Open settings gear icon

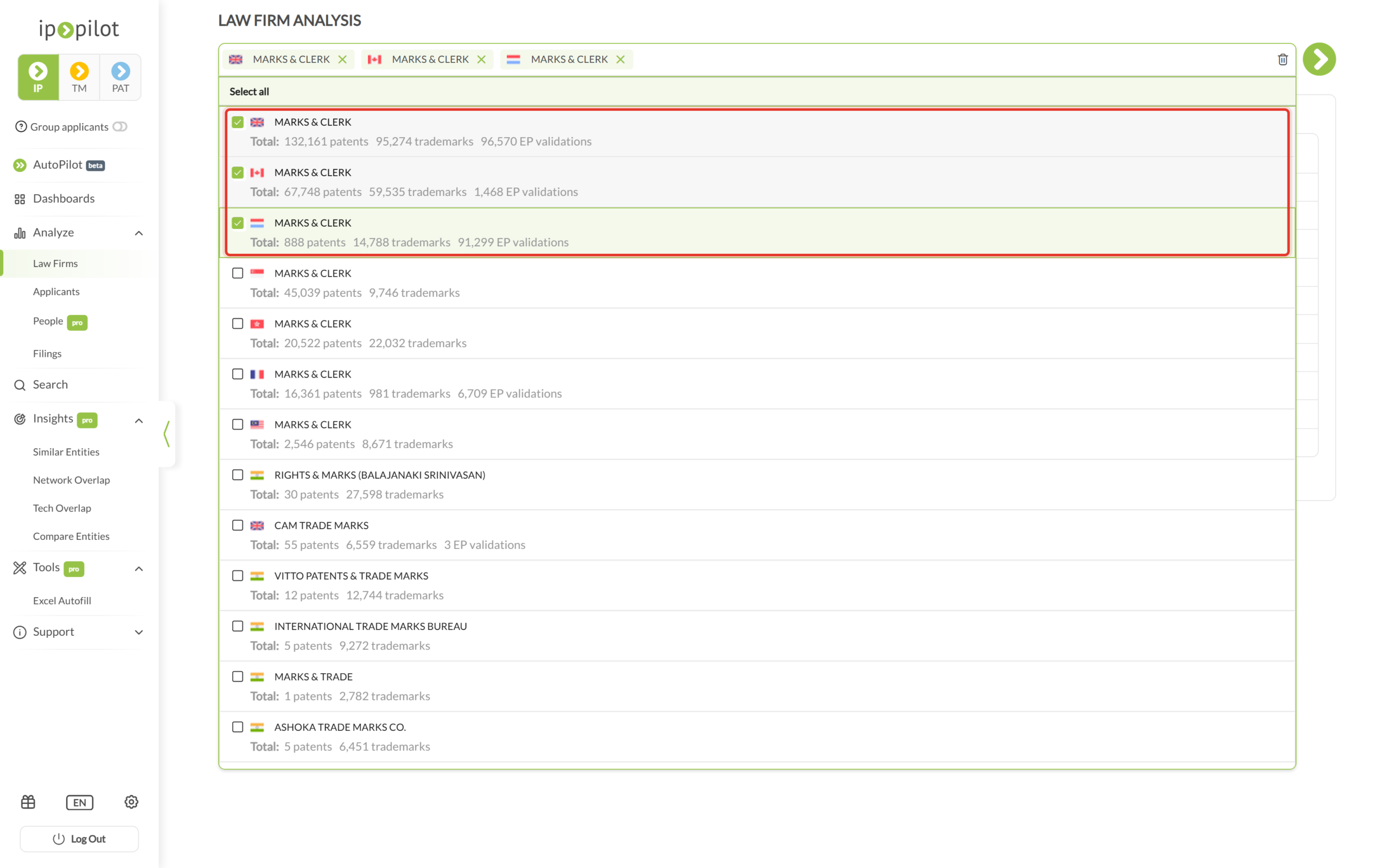point(131,802)
